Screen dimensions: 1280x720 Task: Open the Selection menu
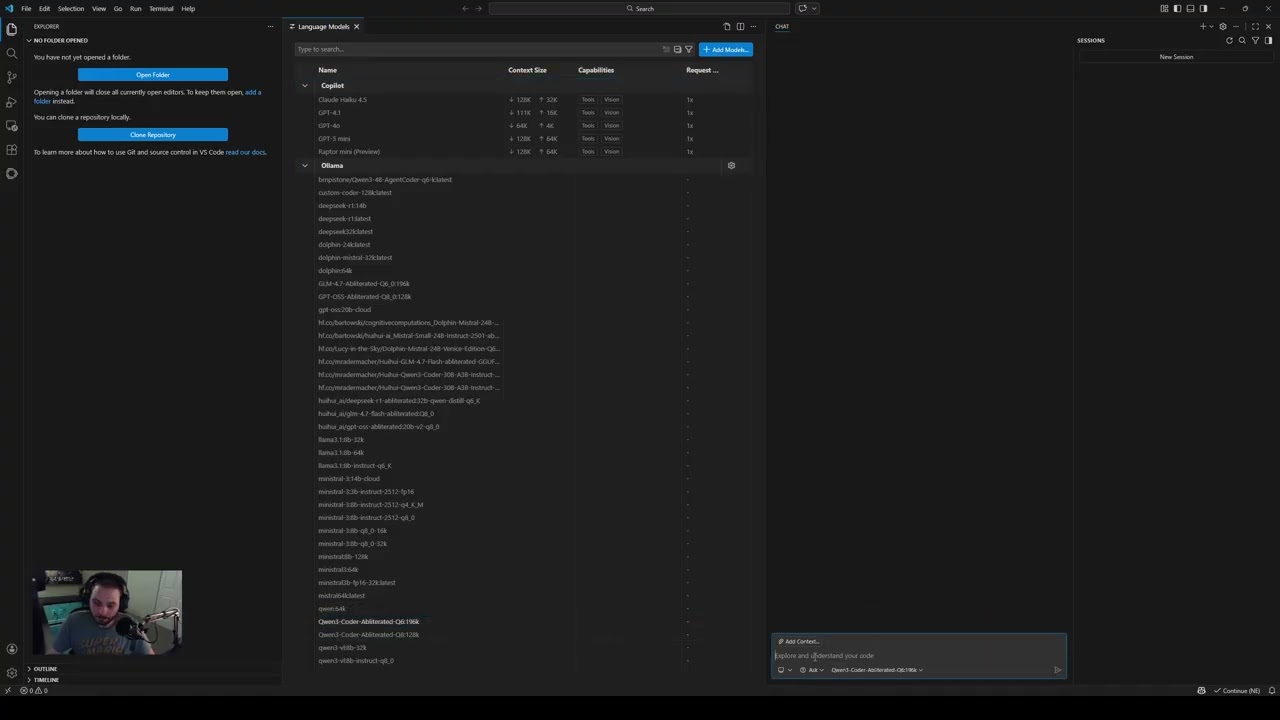71,8
